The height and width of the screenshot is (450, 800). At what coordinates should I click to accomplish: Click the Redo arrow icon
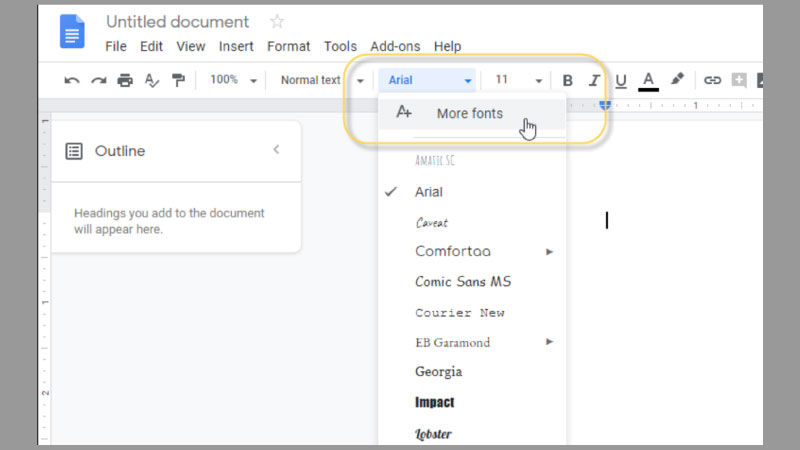click(98, 80)
